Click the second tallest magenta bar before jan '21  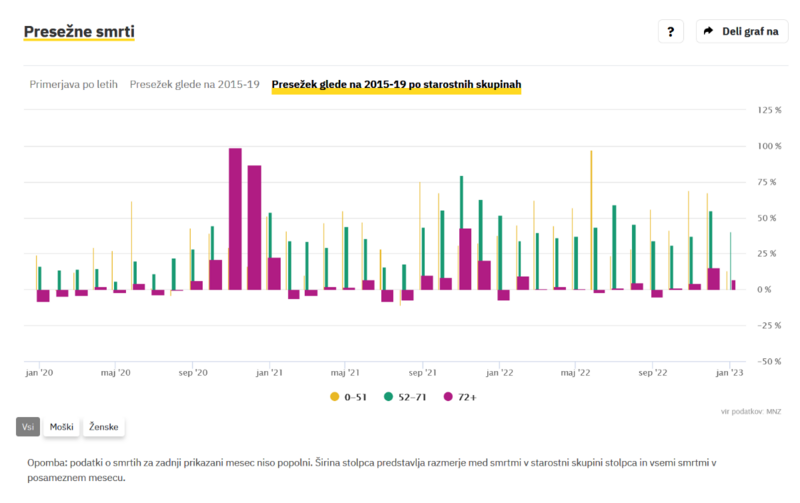[254, 227]
